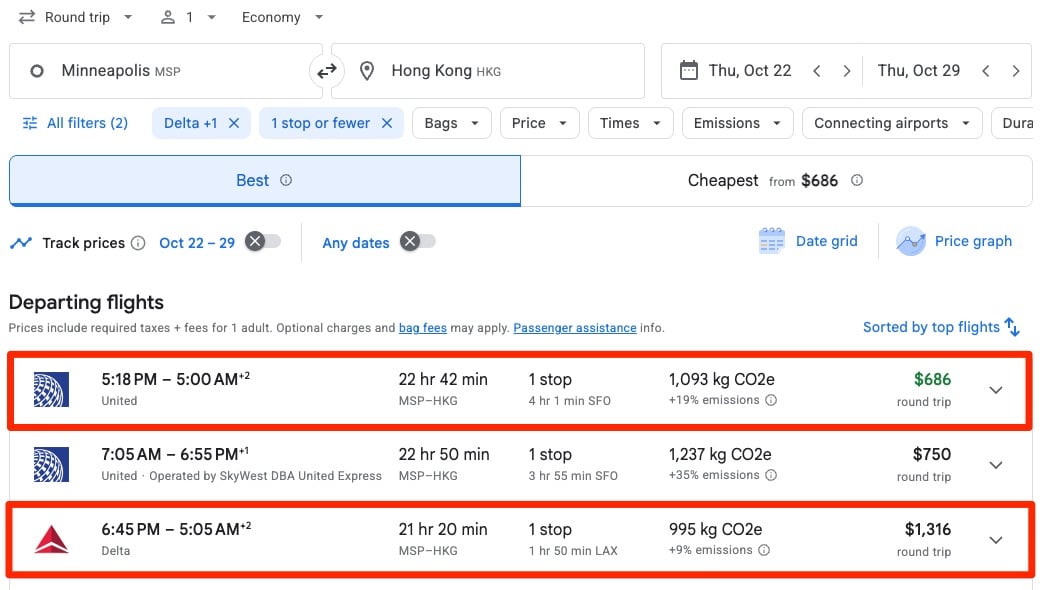Image resolution: width=1043 pixels, height=590 pixels.
Task: Select the 6:45 PM – 5:05 AM Delta flight
Action: [x=520, y=539]
